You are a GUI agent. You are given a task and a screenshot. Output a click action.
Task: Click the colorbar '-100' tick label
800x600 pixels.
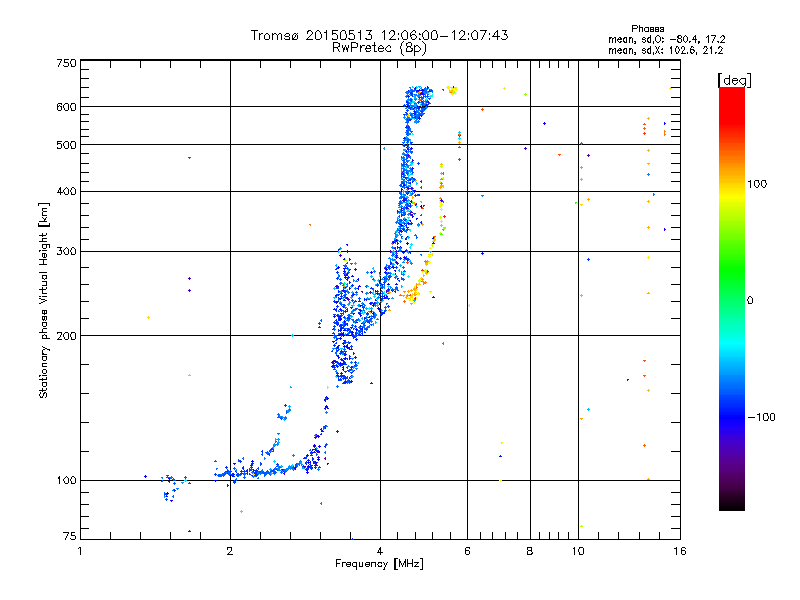tap(762, 417)
